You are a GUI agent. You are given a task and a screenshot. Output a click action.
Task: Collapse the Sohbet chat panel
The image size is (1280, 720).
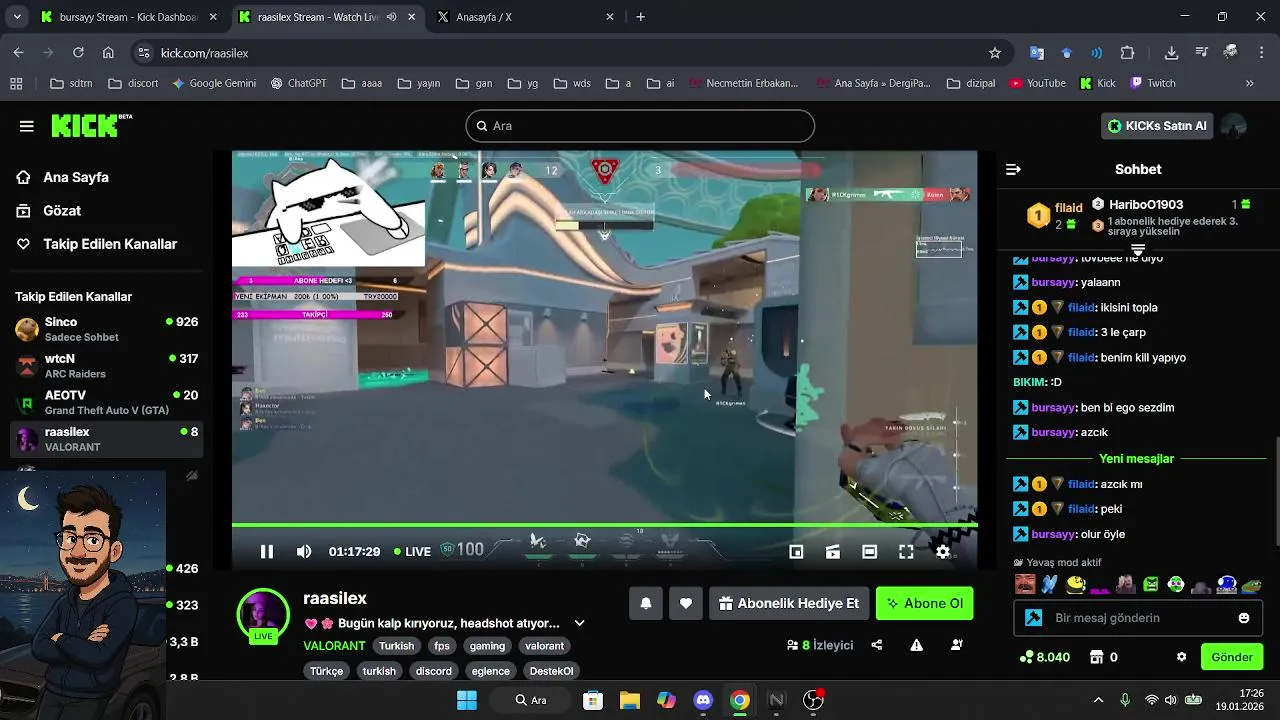coord(1013,169)
